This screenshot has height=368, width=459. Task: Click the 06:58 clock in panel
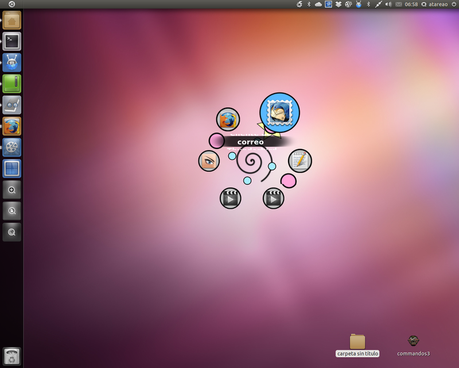click(x=411, y=4)
